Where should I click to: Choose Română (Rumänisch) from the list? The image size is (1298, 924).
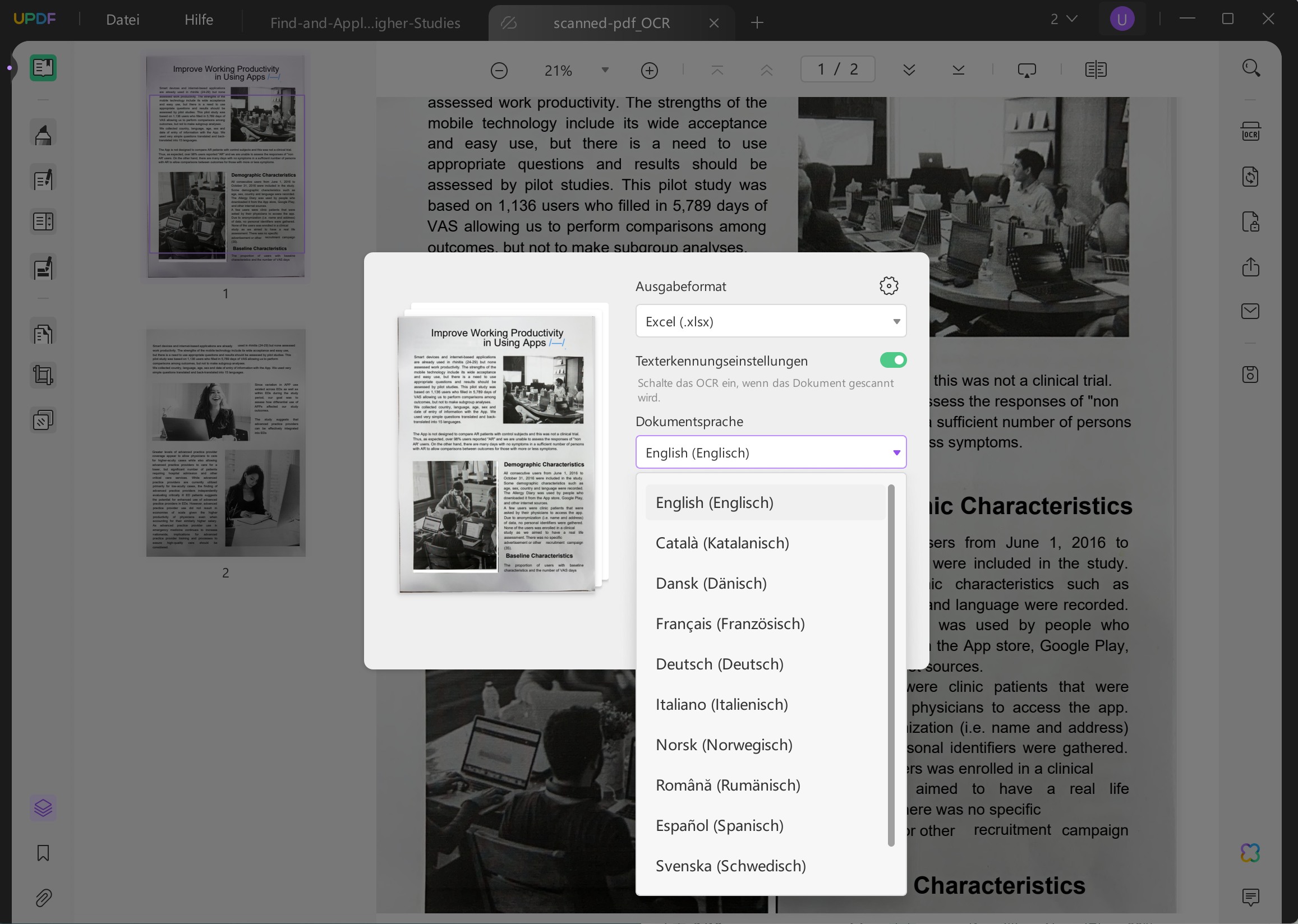(x=764, y=785)
